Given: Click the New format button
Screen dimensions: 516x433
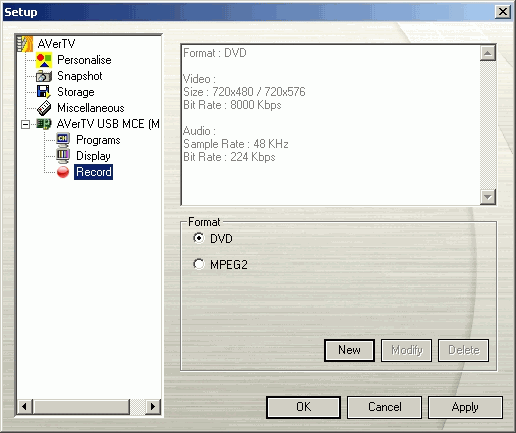Looking at the screenshot, I should (x=349, y=350).
